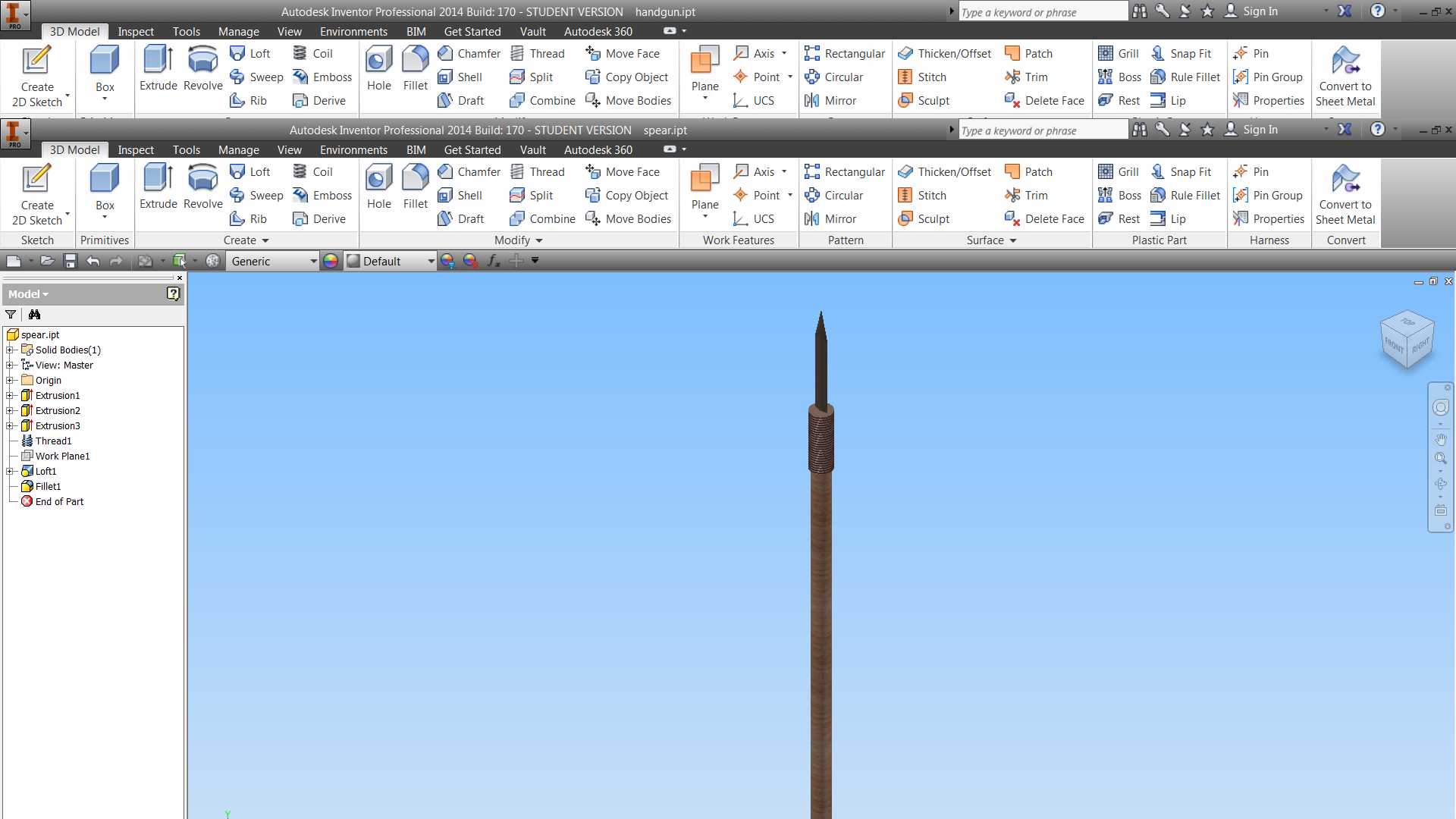Click Sign In in spear.ipt title bar

pyautogui.click(x=1252, y=130)
